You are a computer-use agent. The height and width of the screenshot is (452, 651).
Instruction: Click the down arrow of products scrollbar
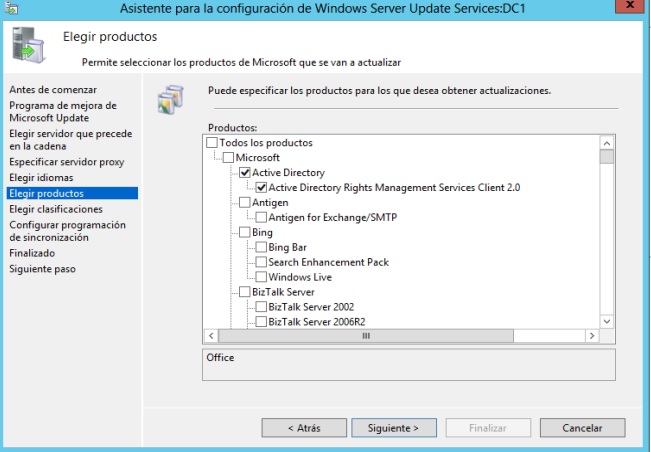pyautogui.click(x=607, y=322)
